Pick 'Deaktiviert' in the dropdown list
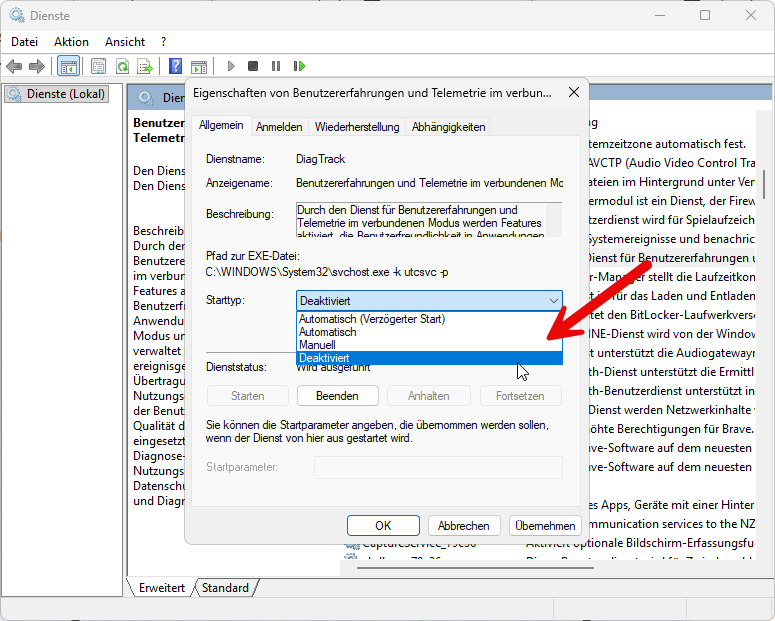 pos(323,358)
